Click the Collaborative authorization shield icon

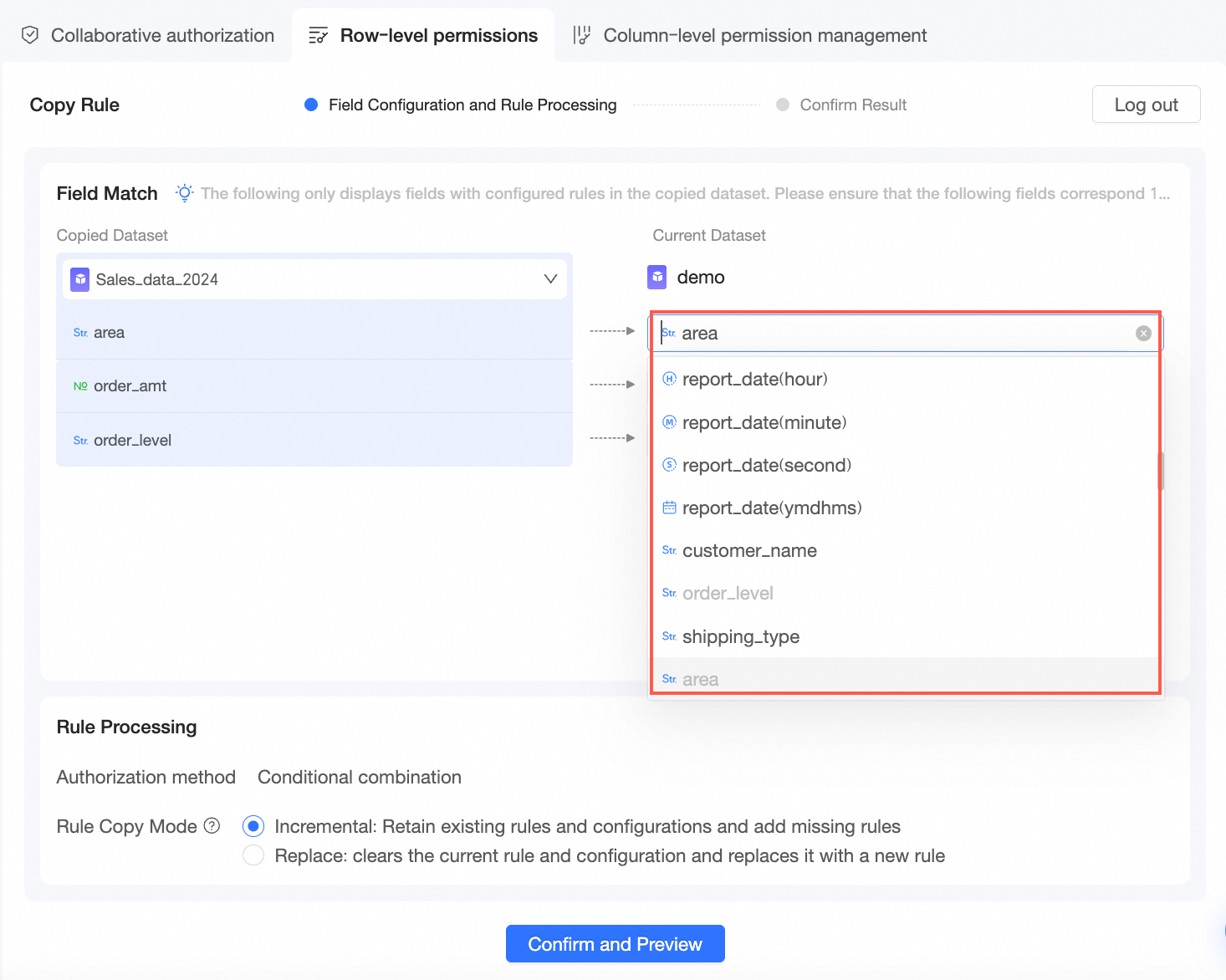[x=30, y=35]
